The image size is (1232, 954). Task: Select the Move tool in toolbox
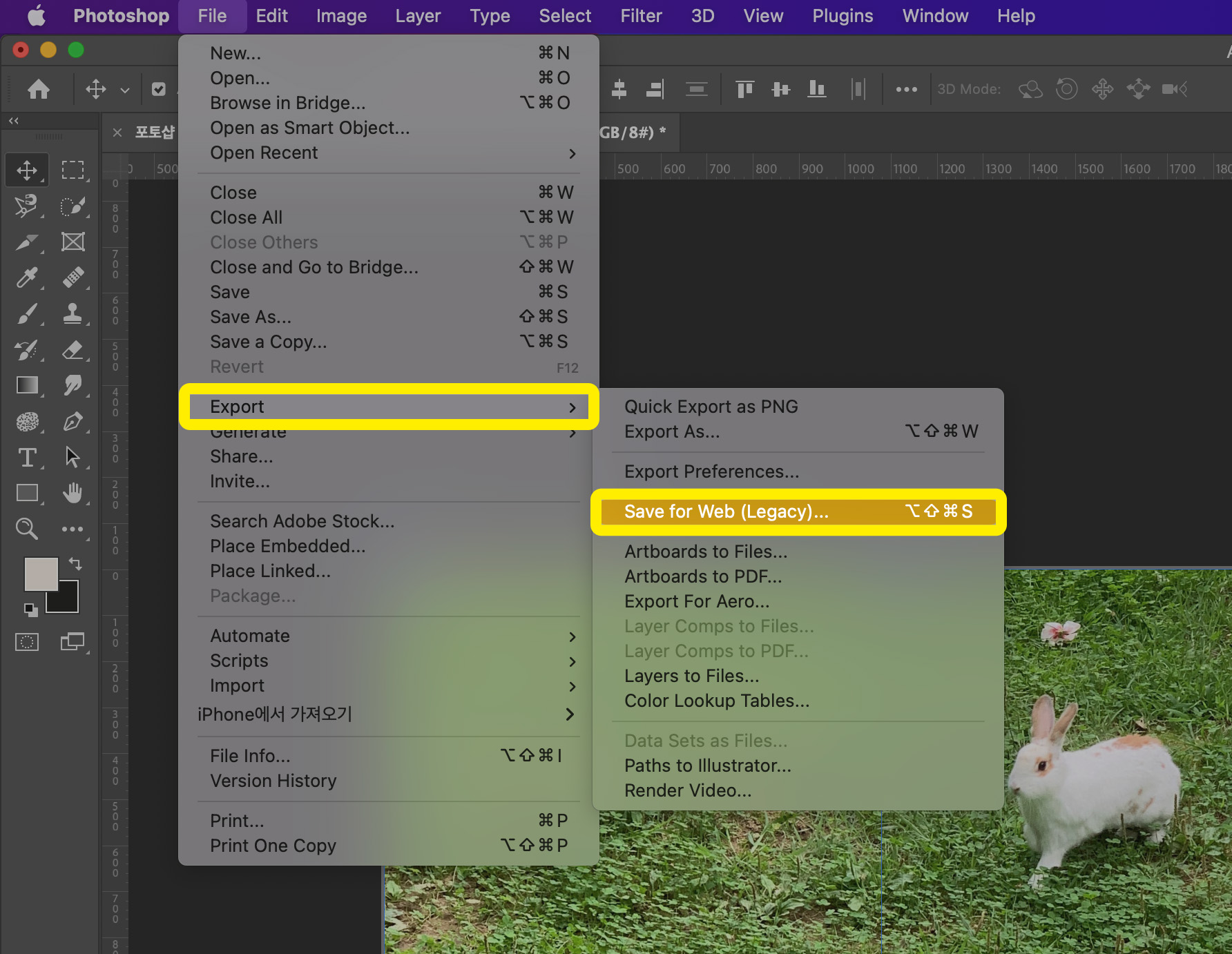[x=27, y=170]
